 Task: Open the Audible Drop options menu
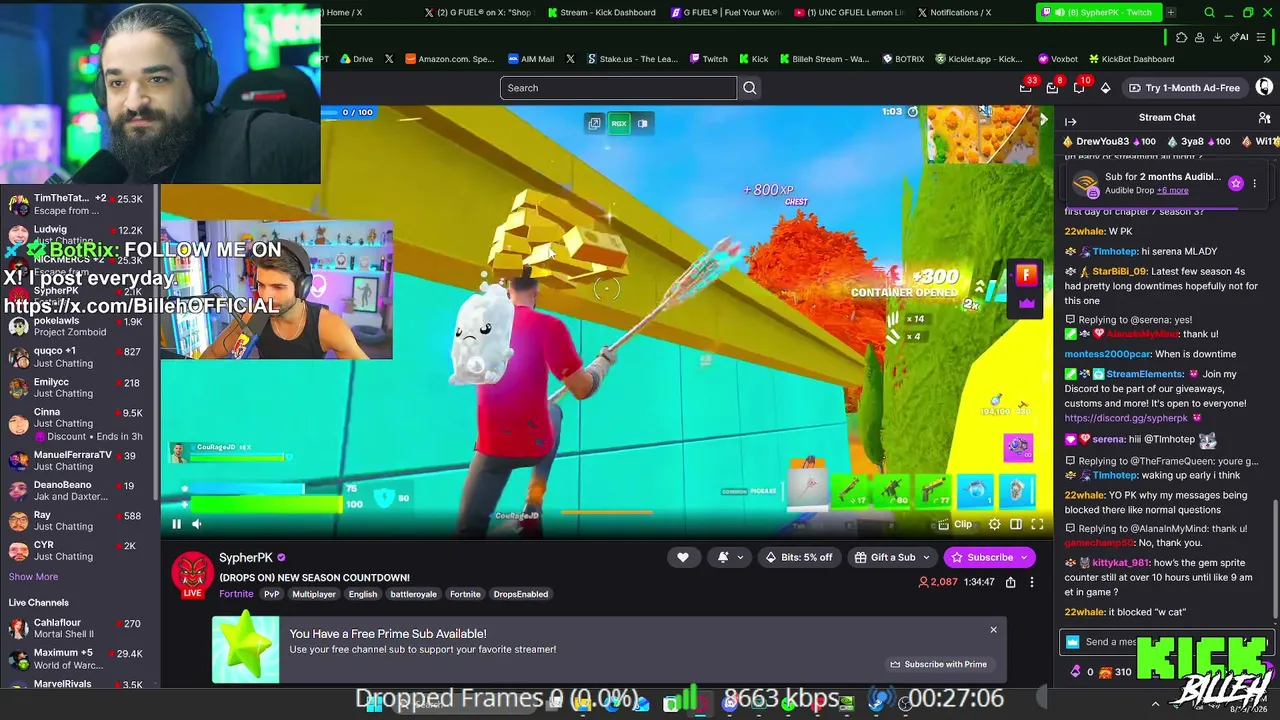coord(1254,184)
